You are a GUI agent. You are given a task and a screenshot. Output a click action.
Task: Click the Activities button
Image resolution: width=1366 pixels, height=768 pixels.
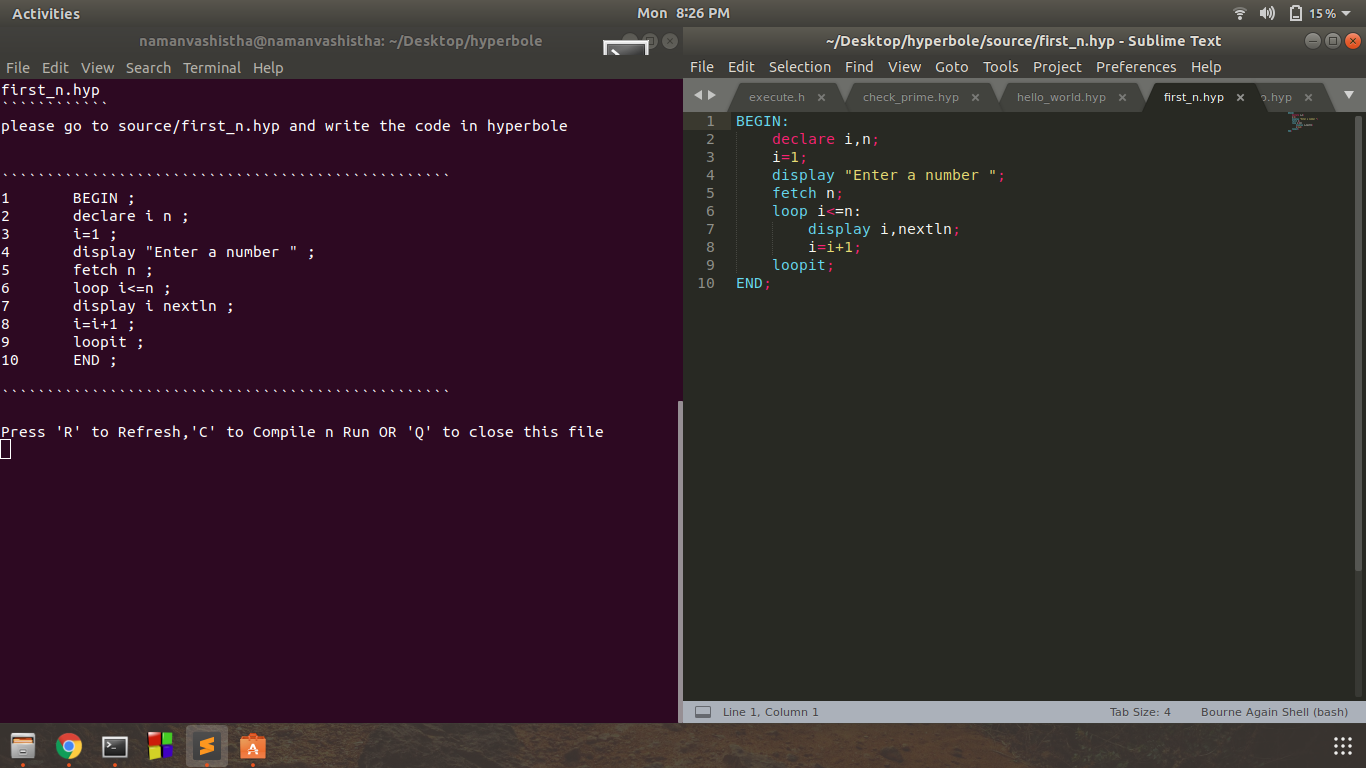coord(46,13)
